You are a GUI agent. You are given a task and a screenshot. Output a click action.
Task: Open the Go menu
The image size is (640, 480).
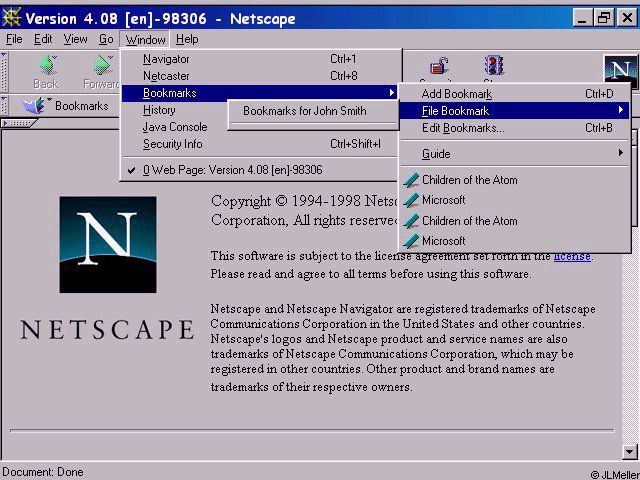106,39
